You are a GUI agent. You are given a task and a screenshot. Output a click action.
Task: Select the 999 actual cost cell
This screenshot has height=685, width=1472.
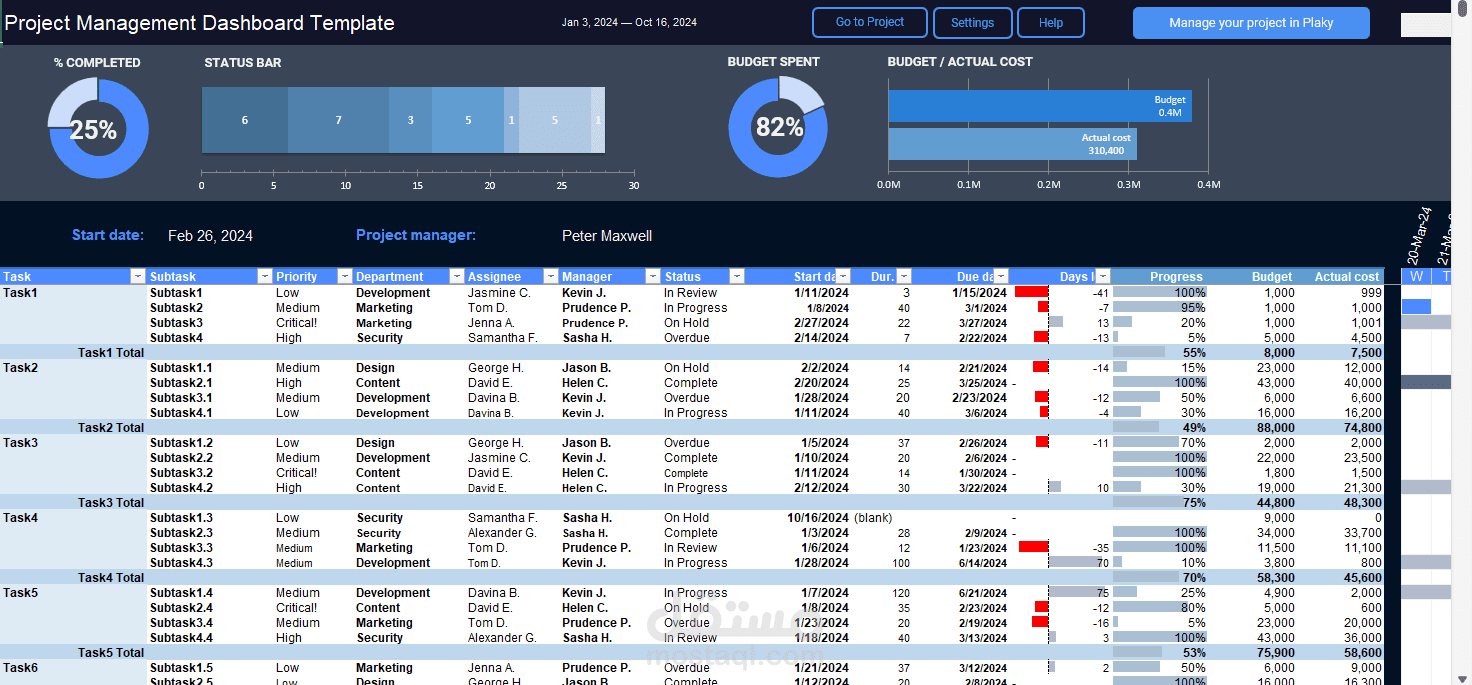pyautogui.click(x=1371, y=293)
